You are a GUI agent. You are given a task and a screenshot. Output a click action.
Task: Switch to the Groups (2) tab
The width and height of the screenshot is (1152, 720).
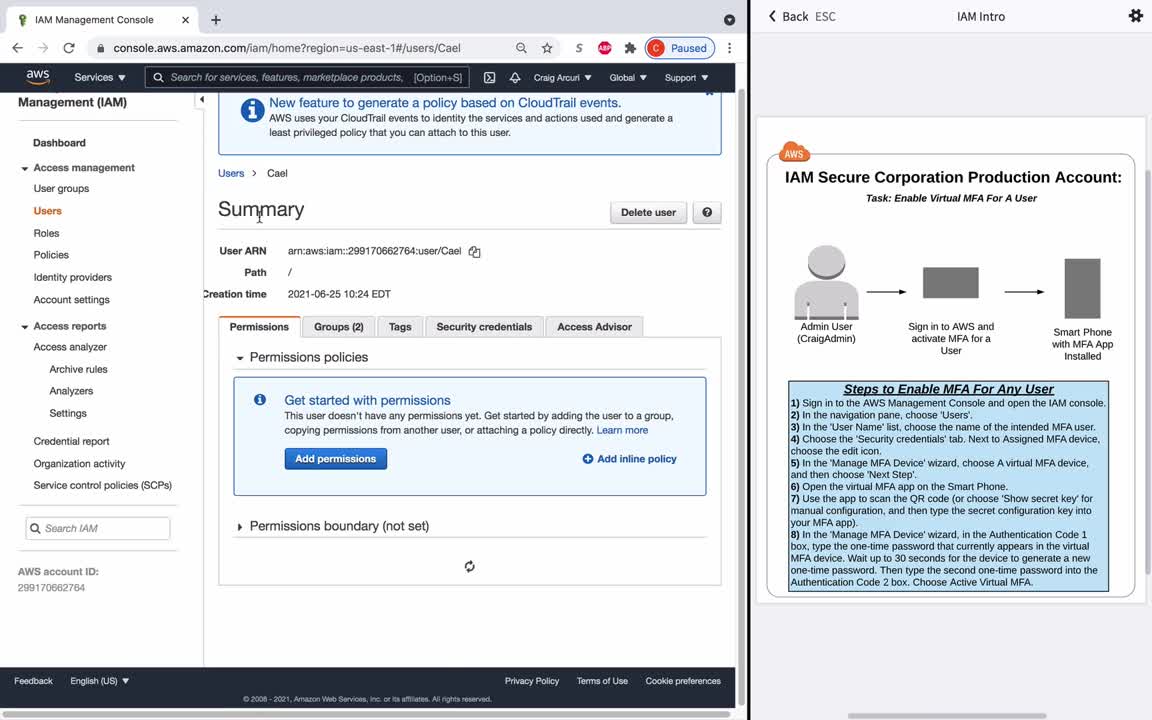click(339, 327)
